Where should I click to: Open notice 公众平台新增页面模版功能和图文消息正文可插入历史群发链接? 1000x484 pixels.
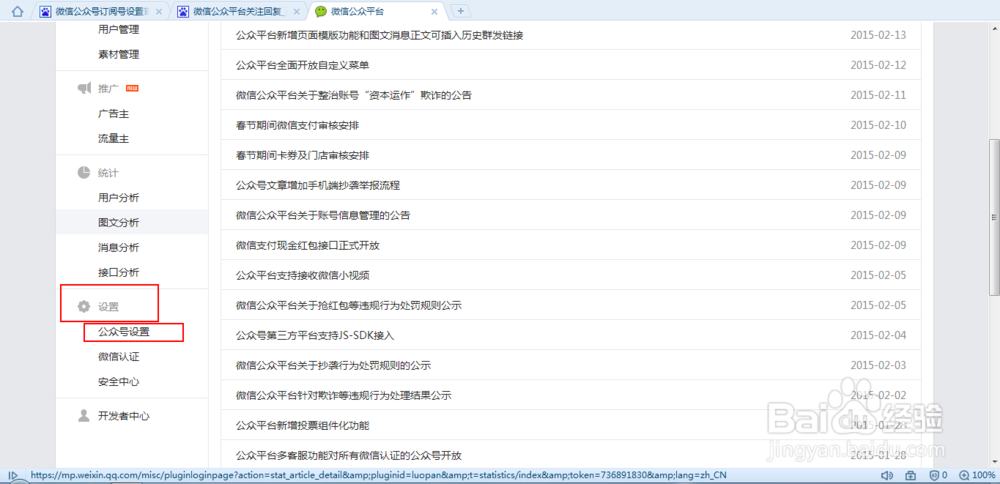click(379, 35)
